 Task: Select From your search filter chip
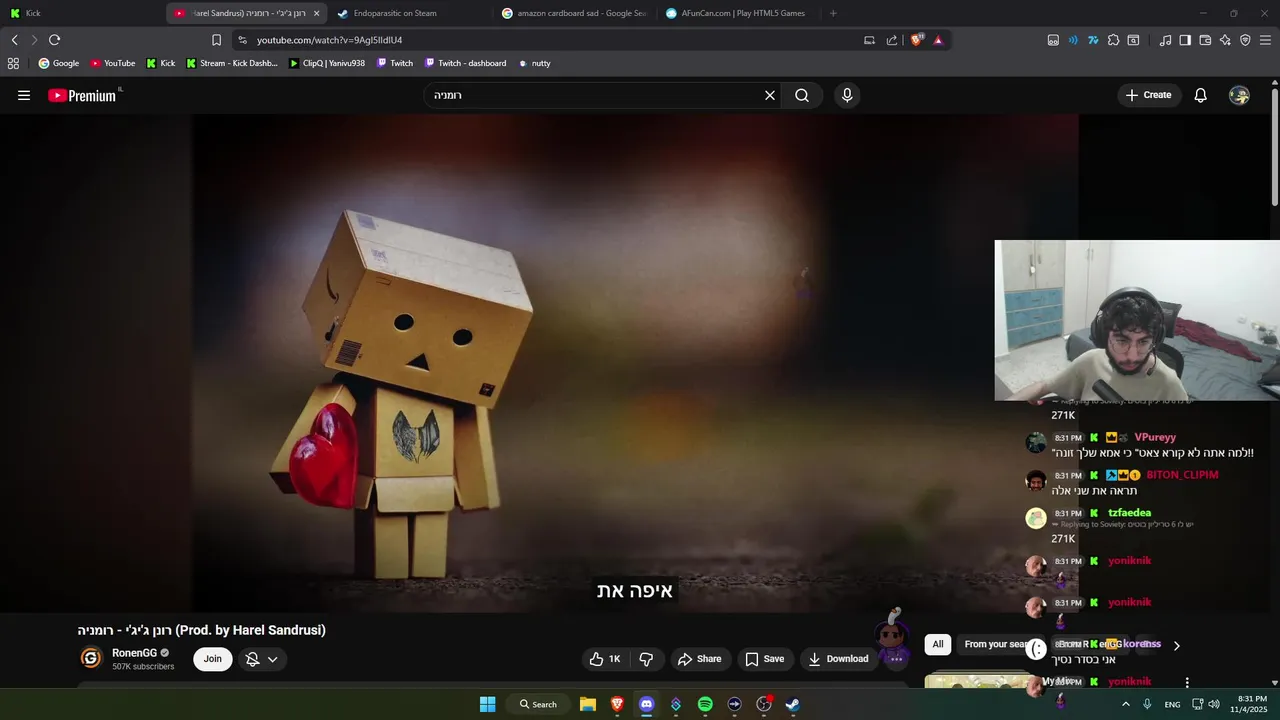pyautogui.click(x=998, y=644)
